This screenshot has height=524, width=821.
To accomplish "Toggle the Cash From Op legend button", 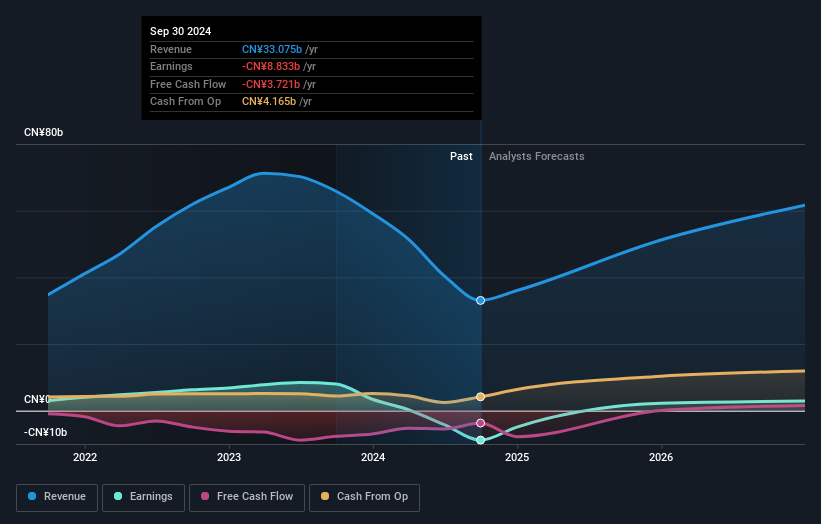I will [364, 497].
